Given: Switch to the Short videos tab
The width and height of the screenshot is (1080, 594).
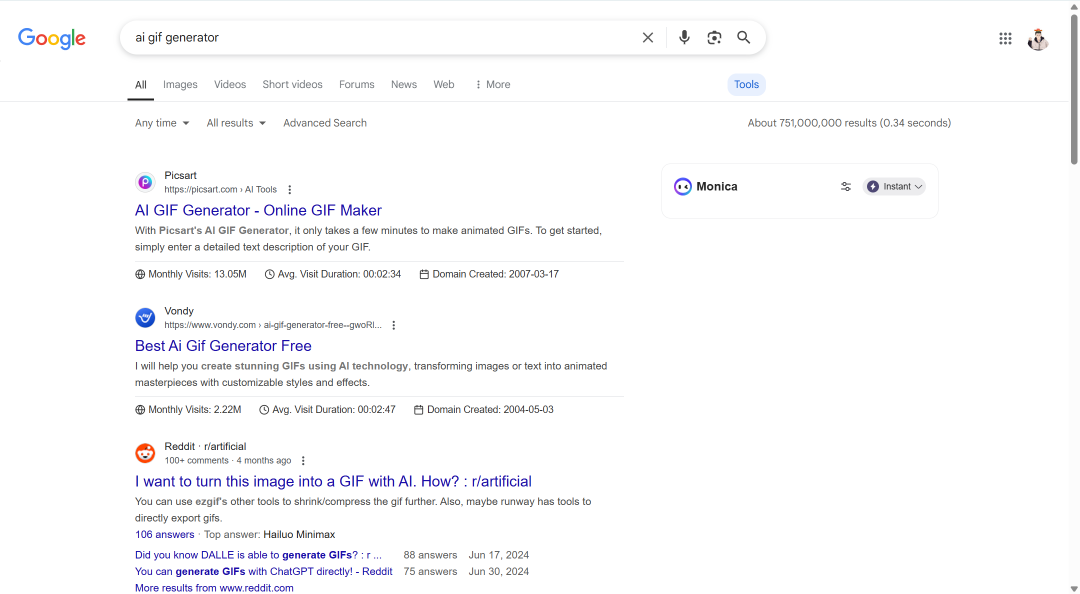Looking at the screenshot, I should pyautogui.click(x=292, y=84).
